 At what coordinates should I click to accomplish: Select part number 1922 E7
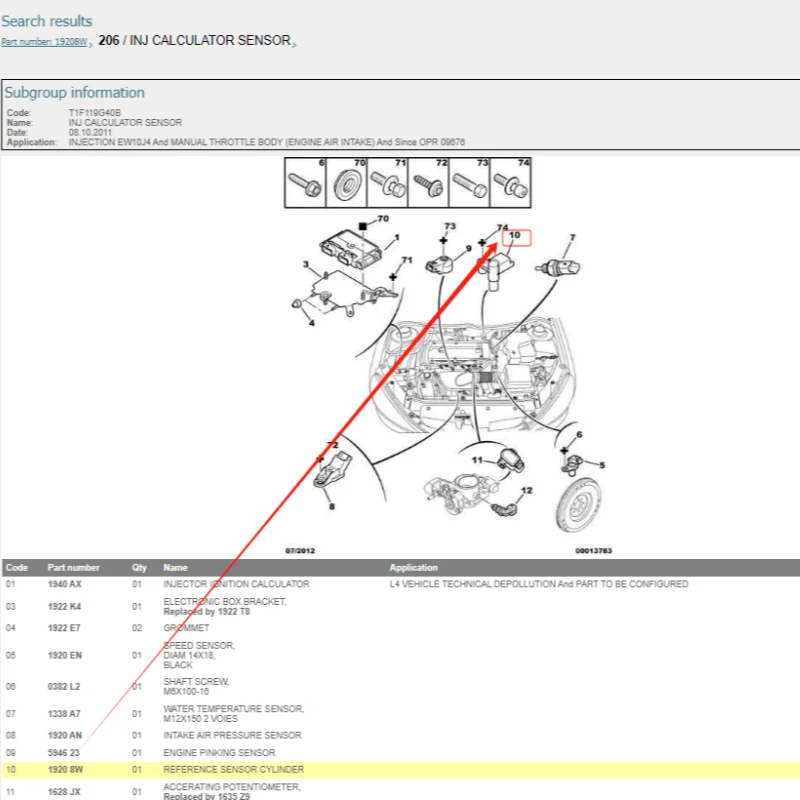pos(64,628)
